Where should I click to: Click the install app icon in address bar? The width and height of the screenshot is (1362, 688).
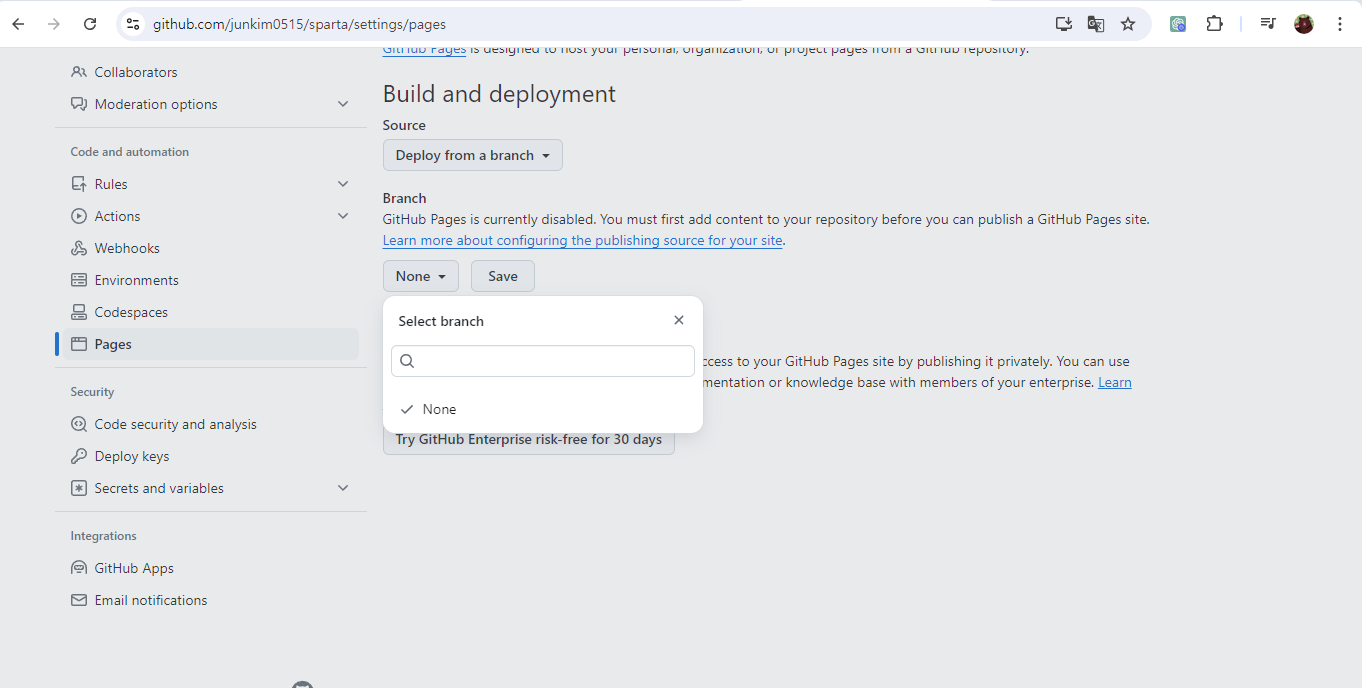click(x=1064, y=24)
